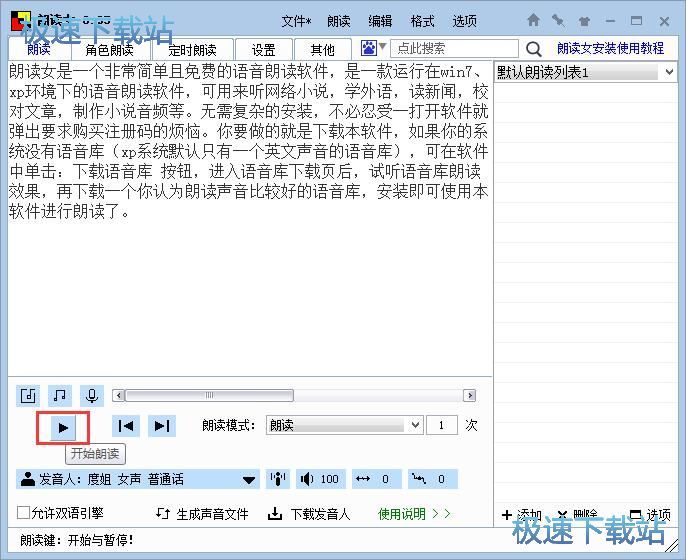Click the repeat count field showing 1
The image size is (686, 560).
[x=442, y=425]
